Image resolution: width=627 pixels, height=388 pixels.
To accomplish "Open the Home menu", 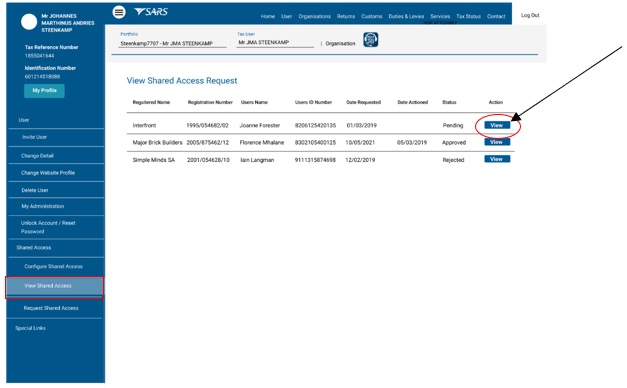I will [x=268, y=16].
